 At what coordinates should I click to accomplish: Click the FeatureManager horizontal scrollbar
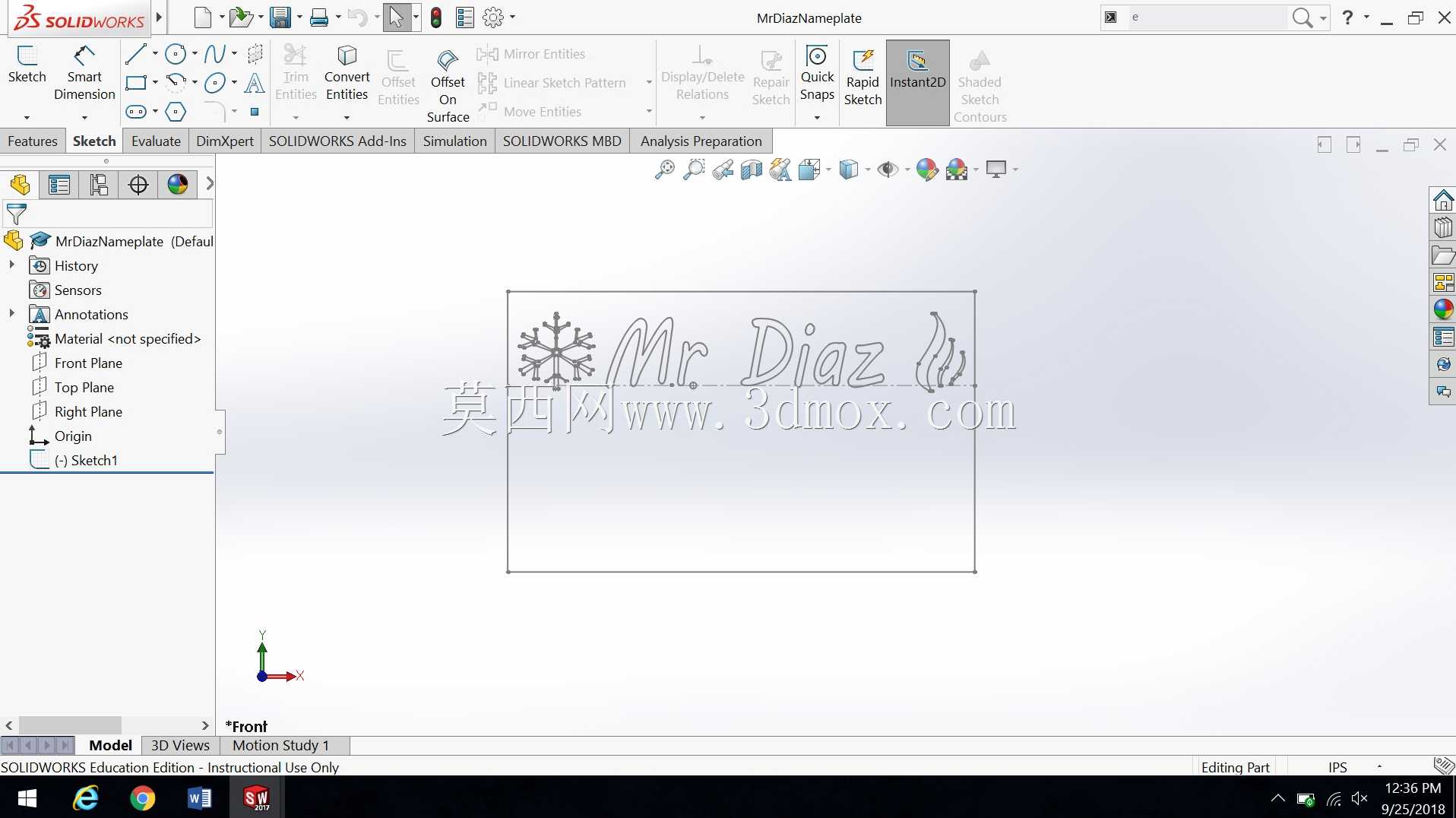coord(70,725)
